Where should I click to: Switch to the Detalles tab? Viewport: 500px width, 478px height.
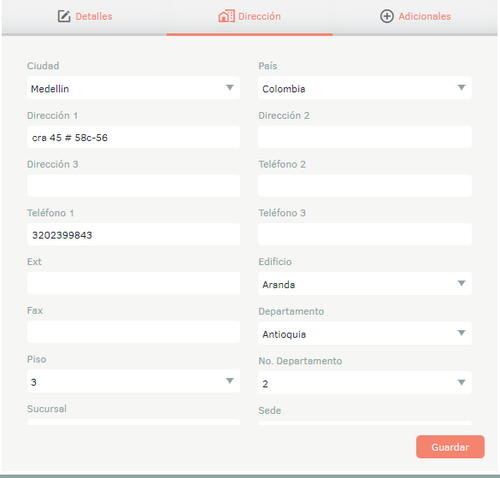pos(85,16)
